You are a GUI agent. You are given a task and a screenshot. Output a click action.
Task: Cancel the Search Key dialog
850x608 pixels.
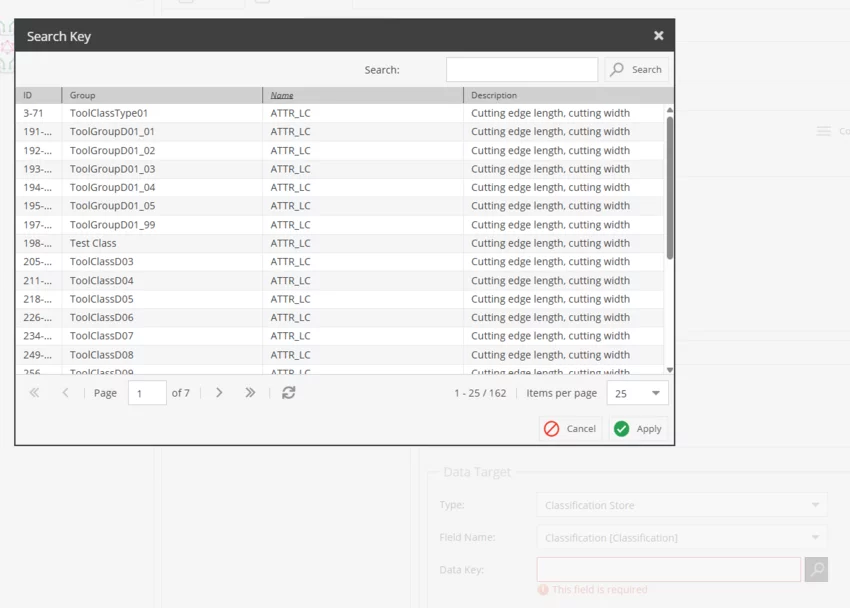point(570,429)
